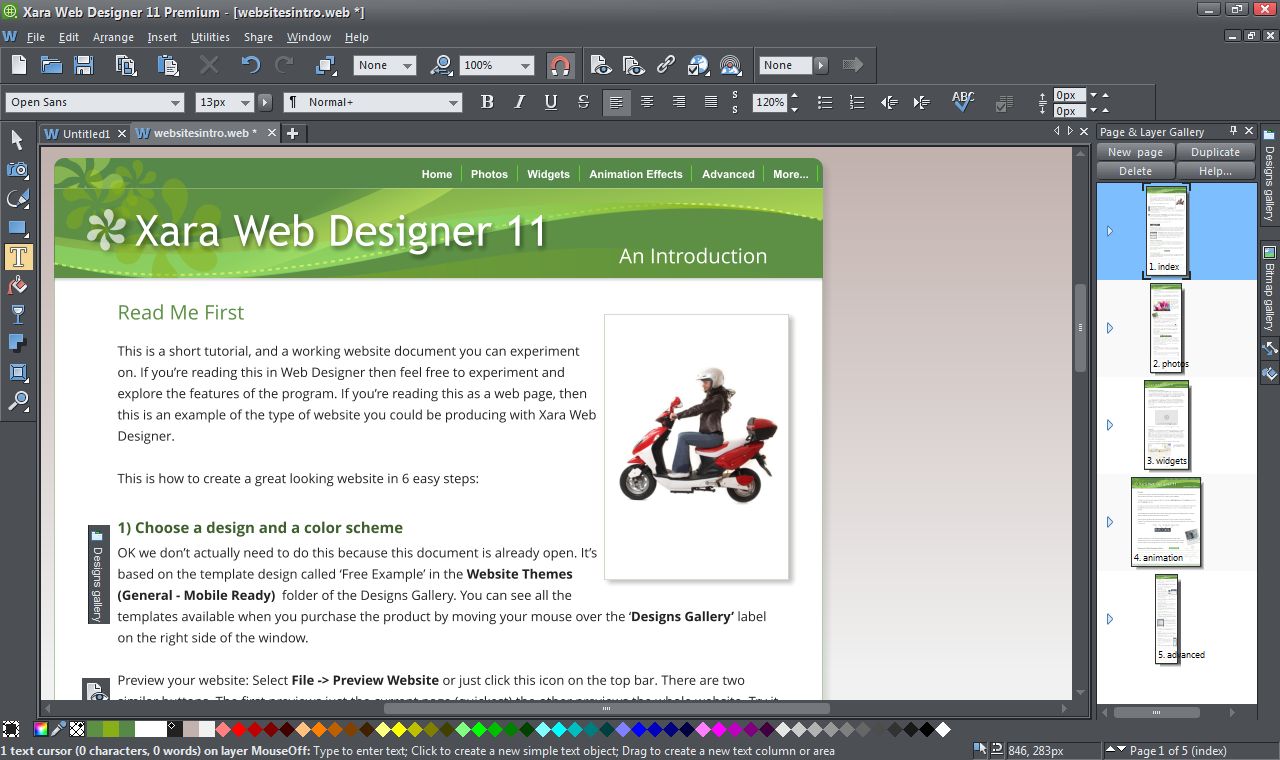
Task: Click the New page button
Action: 1135,152
